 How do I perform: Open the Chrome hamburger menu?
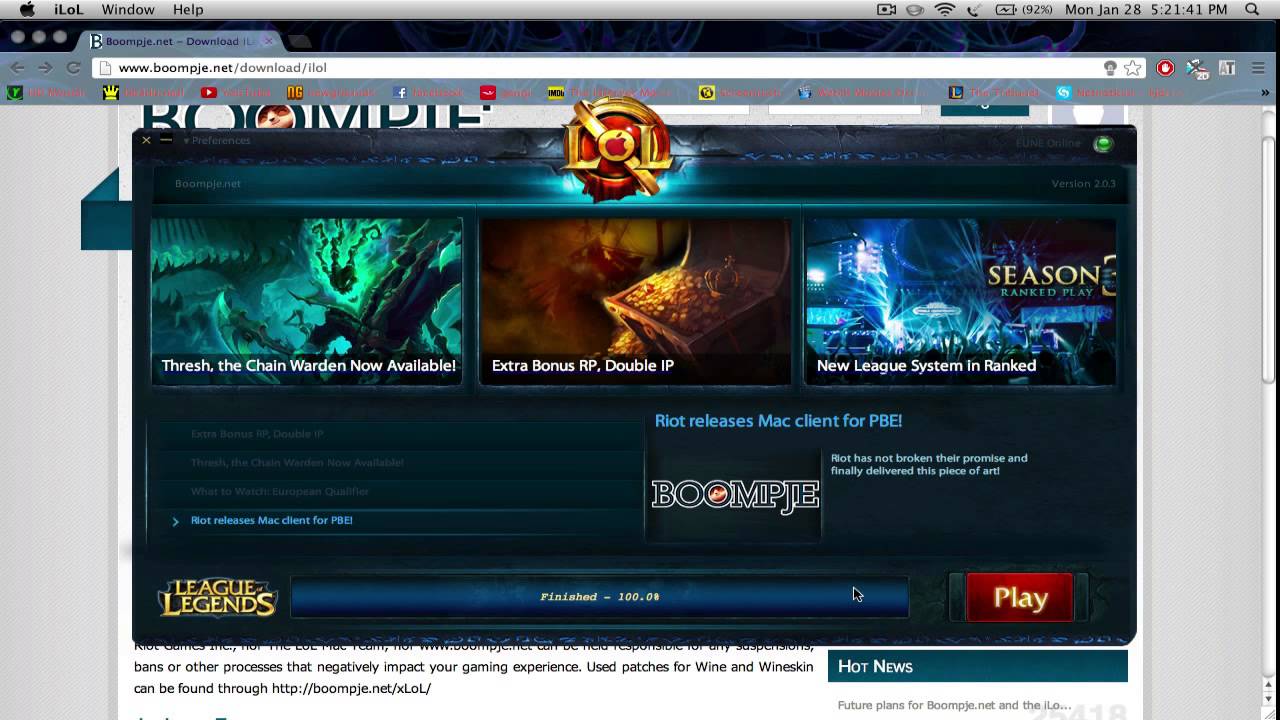click(1258, 68)
